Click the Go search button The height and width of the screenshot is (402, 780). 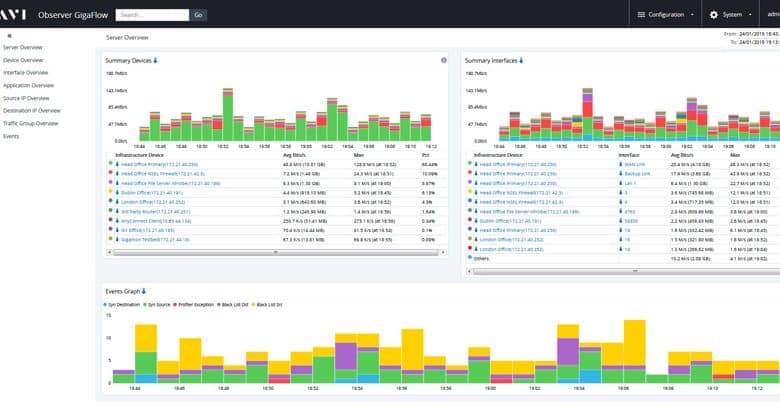(x=198, y=15)
